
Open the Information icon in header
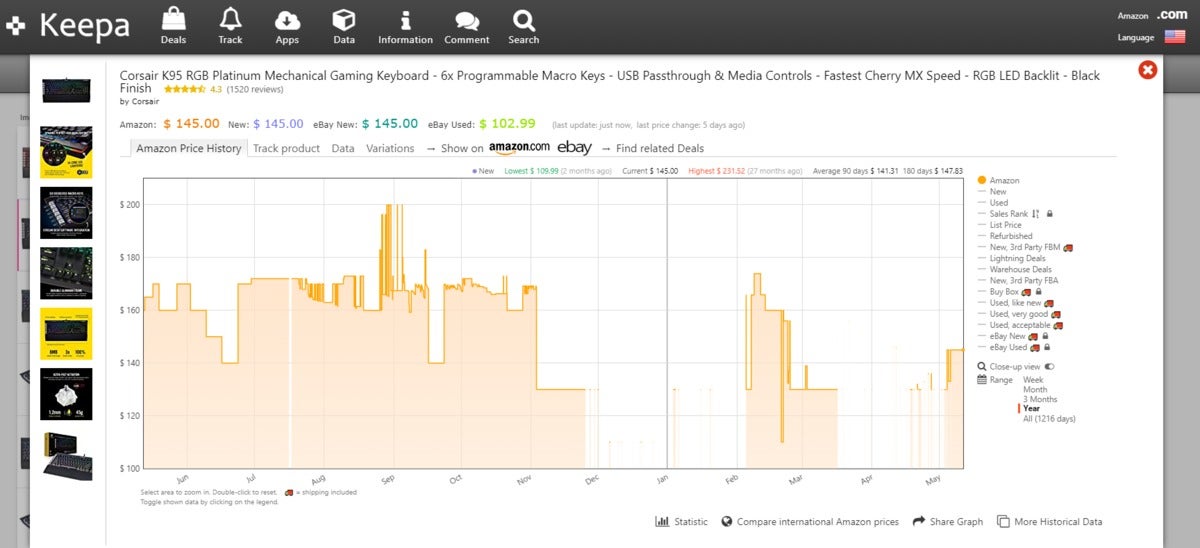click(405, 19)
